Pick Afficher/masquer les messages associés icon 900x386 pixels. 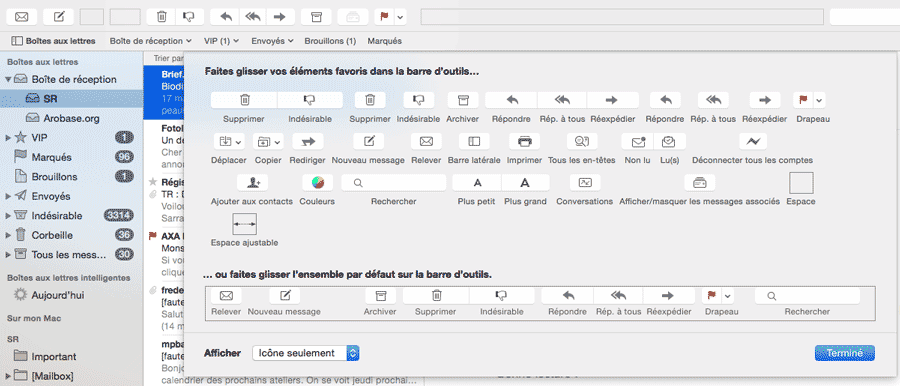[x=700, y=183]
